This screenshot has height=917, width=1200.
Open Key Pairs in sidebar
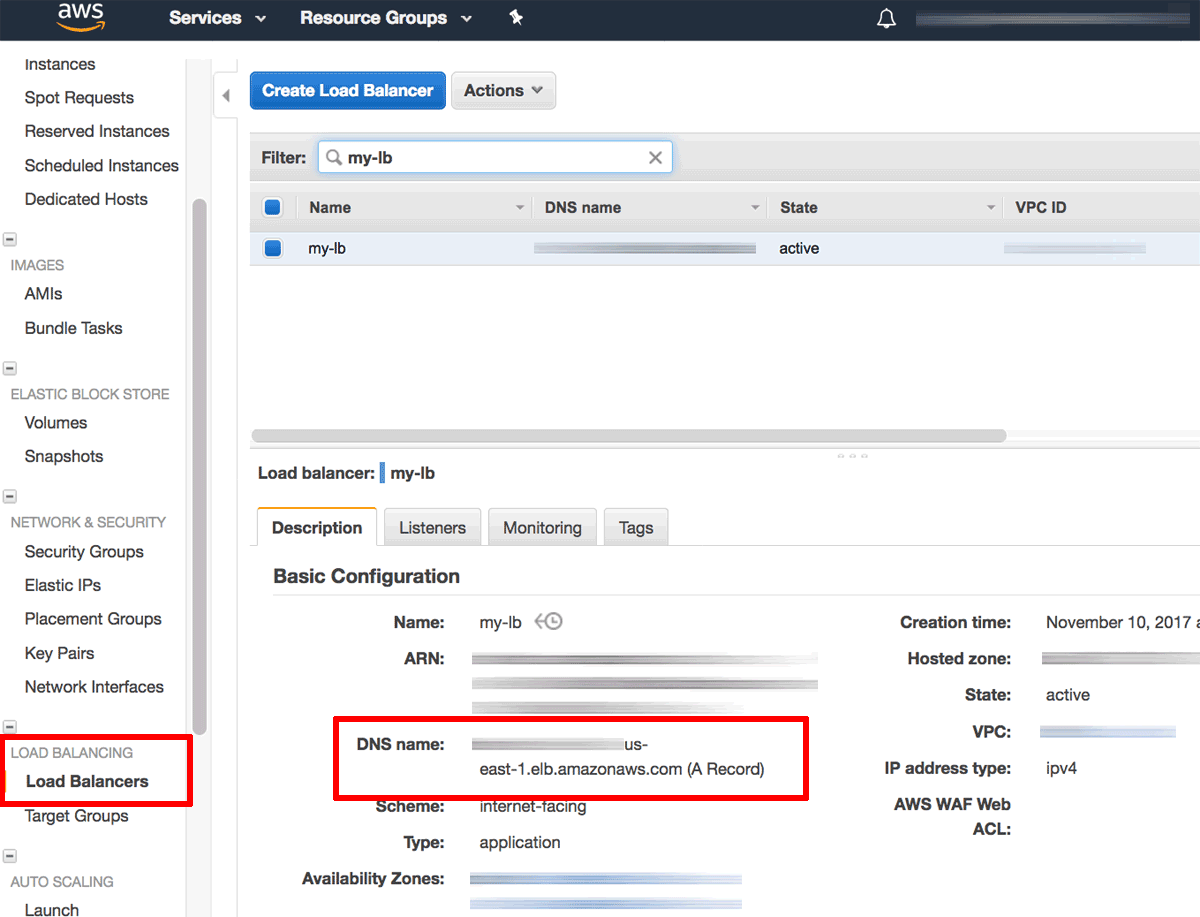coord(60,653)
